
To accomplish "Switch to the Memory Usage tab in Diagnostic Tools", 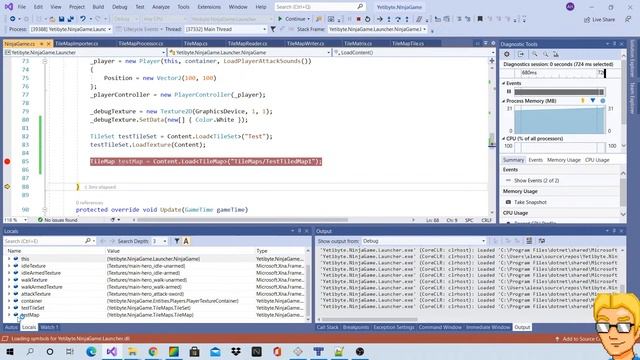I will 564,160.
